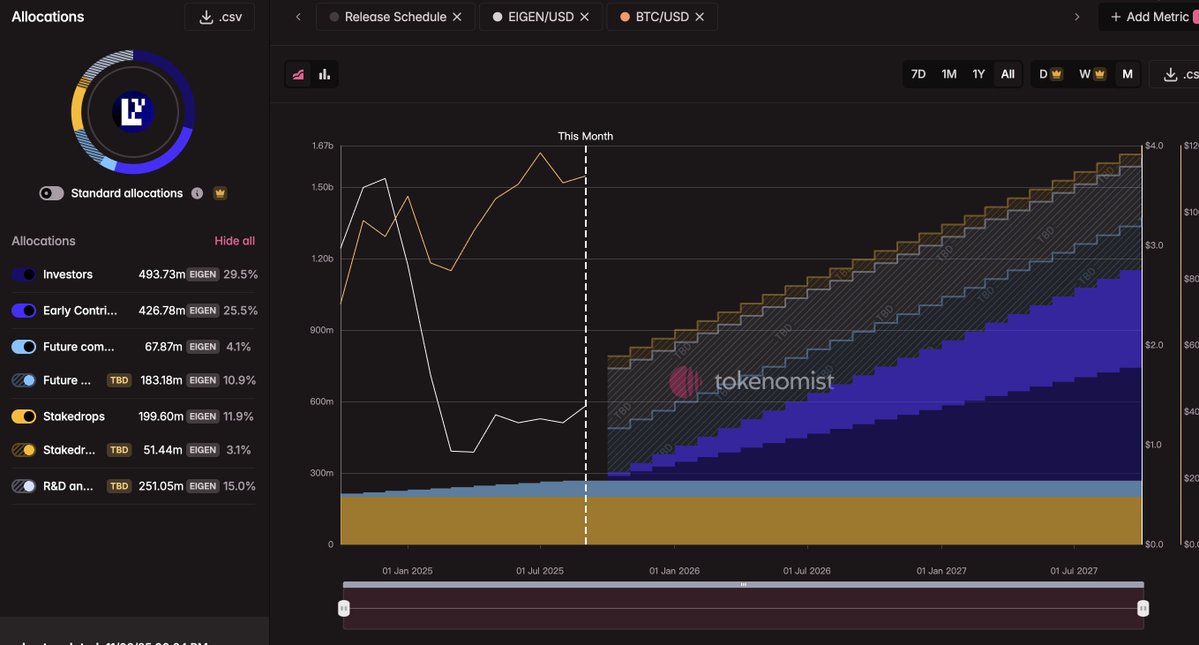Click the crown icon beside Standard allocations
Viewport: 1199px width, 645px height.
point(220,193)
